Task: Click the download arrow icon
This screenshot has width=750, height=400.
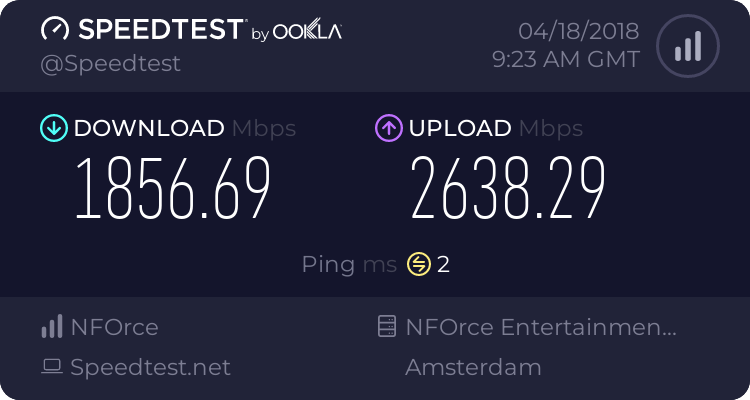Action: pyautogui.click(x=53, y=128)
